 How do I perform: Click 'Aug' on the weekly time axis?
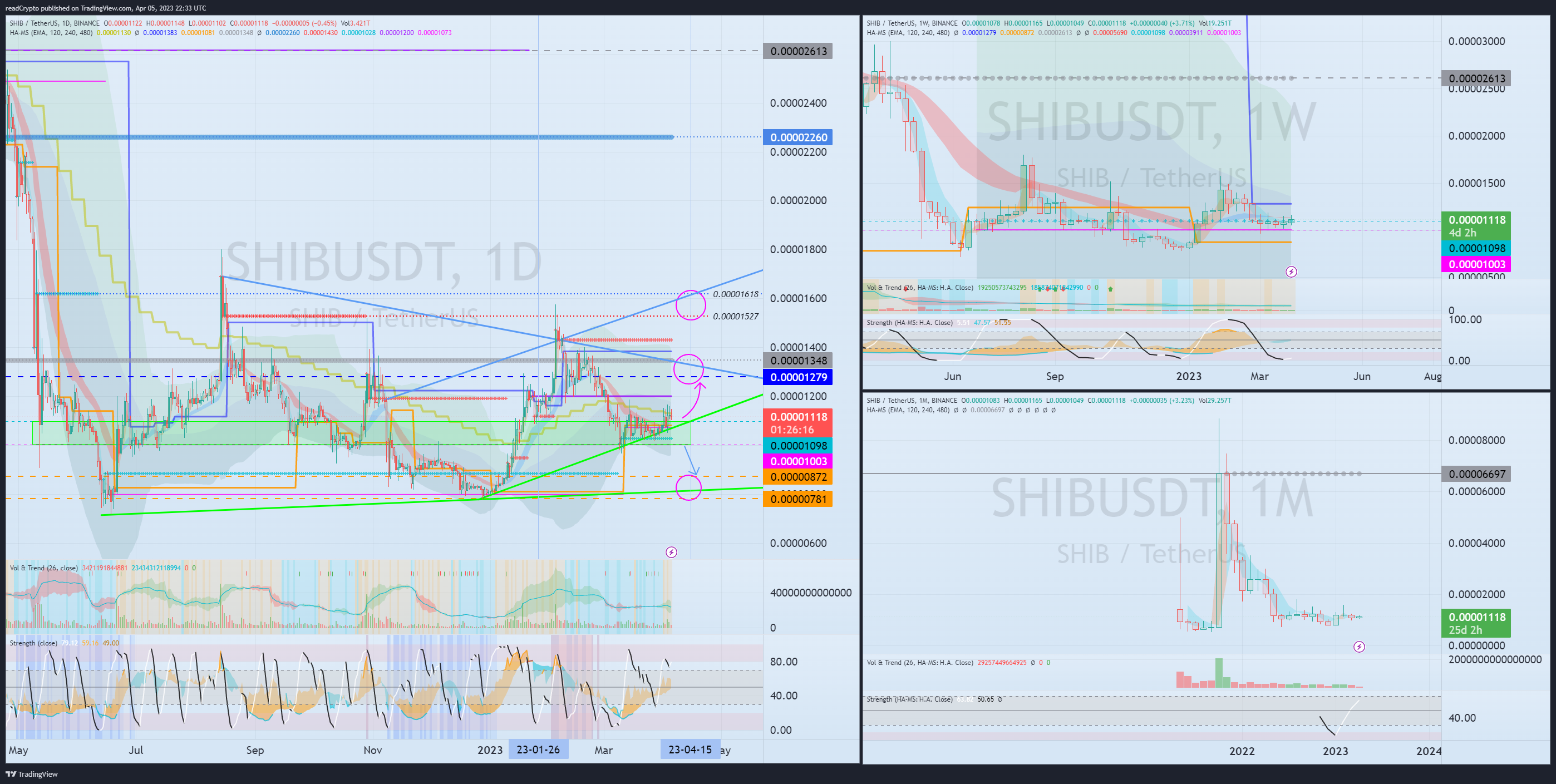1432,376
